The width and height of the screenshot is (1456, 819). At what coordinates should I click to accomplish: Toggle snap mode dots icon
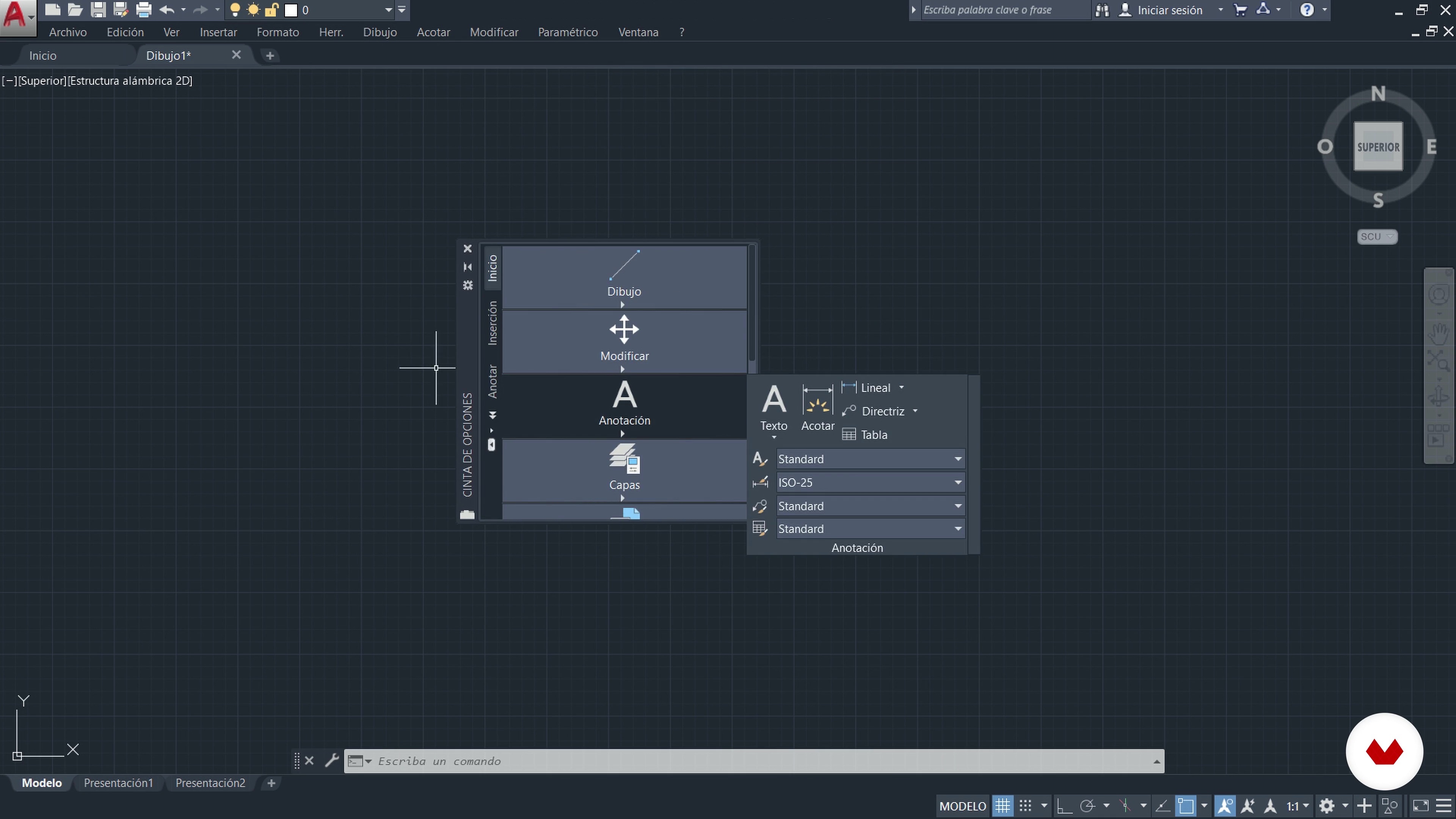[x=1025, y=805]
